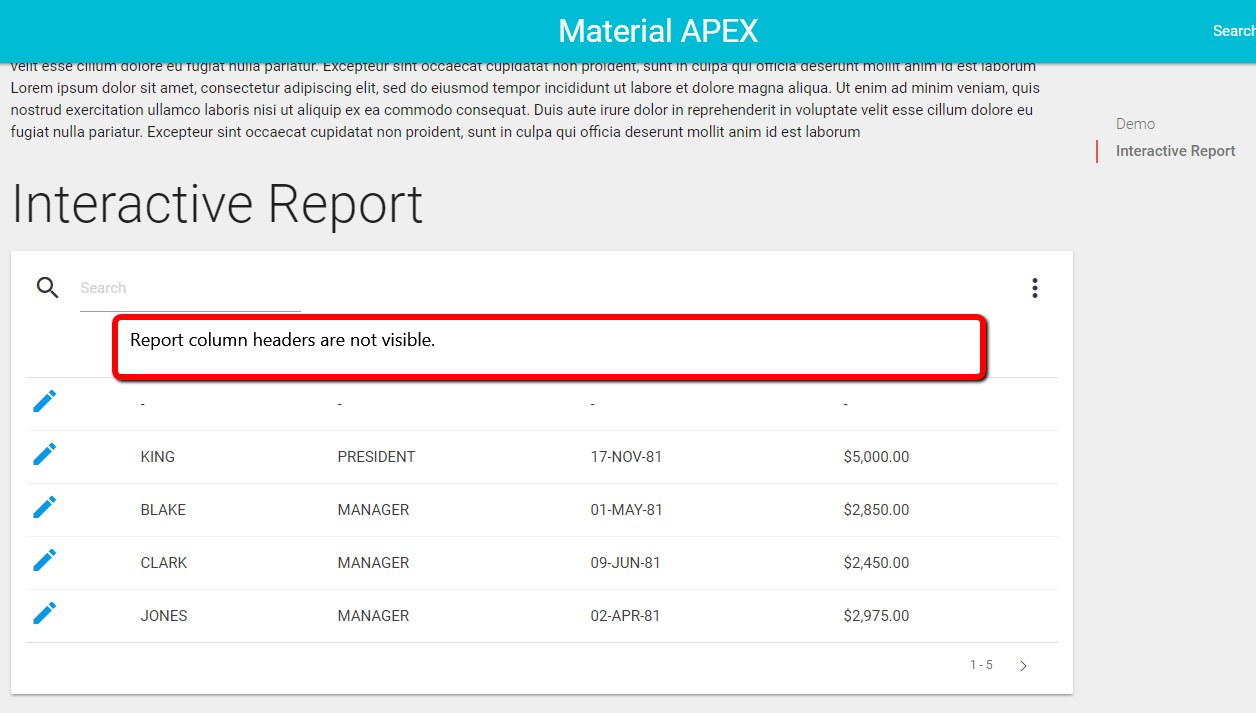Click the pagination range label 1 - 5
1256x713 pixels.
click(980, 664)
